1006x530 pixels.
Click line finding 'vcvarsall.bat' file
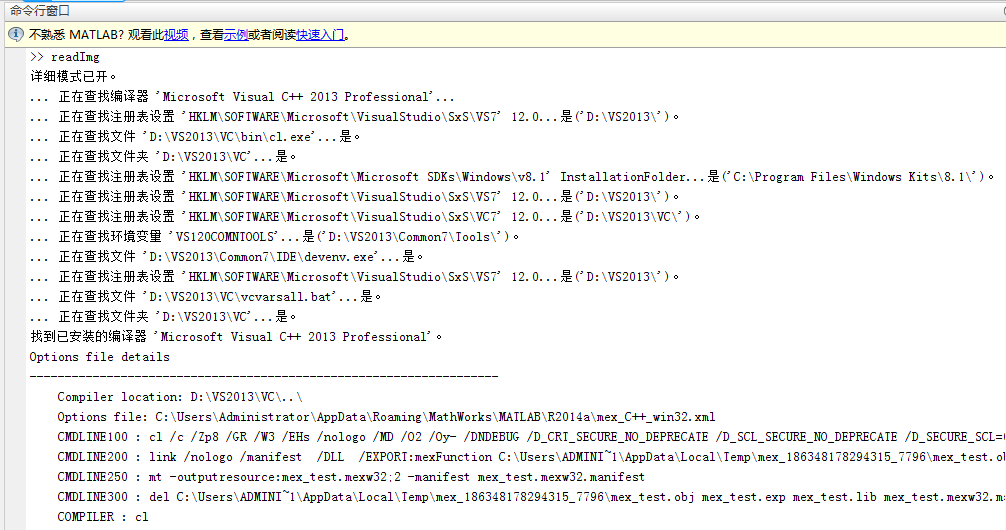[x=205, y=296]
